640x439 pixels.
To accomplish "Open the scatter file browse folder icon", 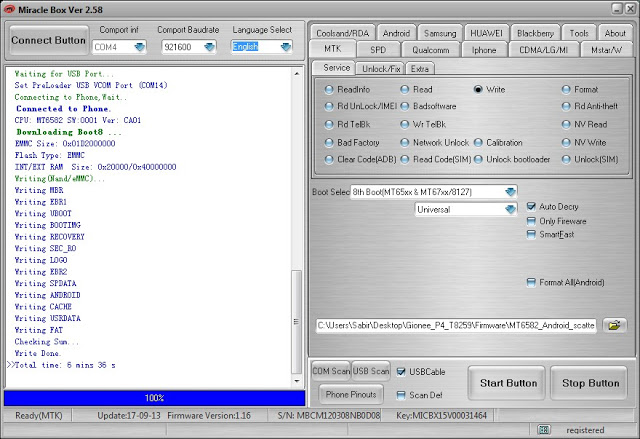I will coord(614,325).
